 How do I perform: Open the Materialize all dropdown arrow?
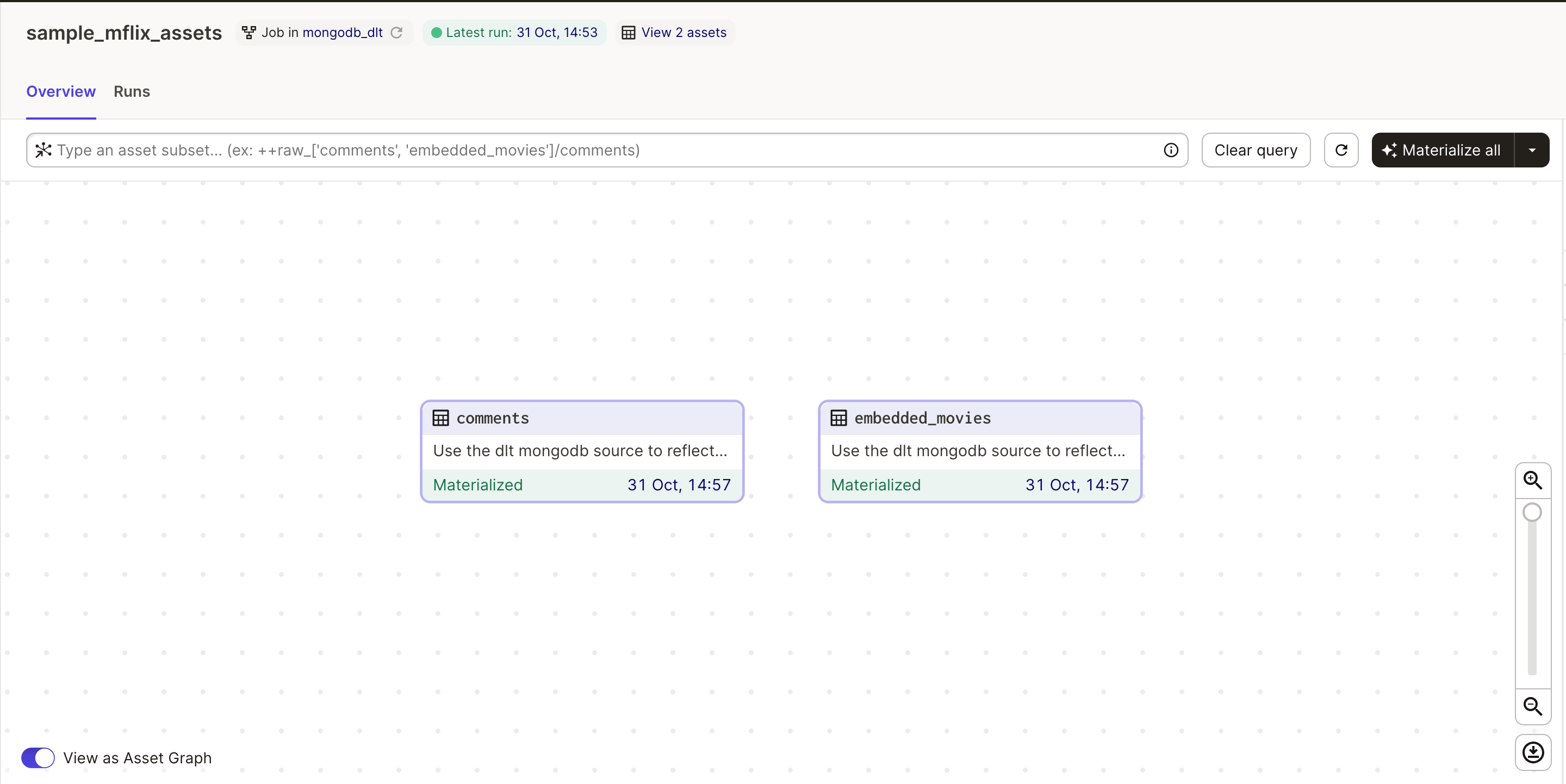[1532, 150]
